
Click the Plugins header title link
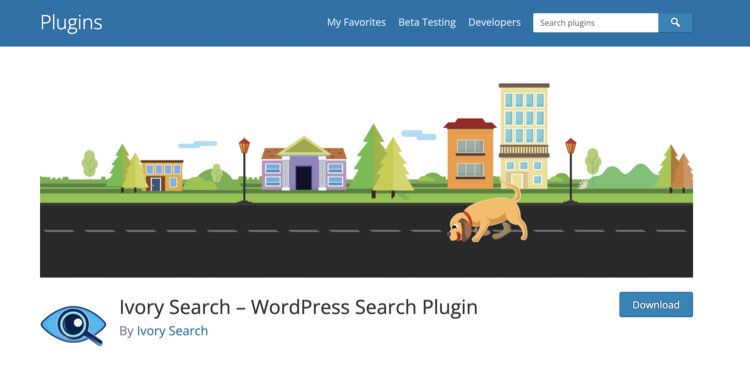(x=71, y=22)
